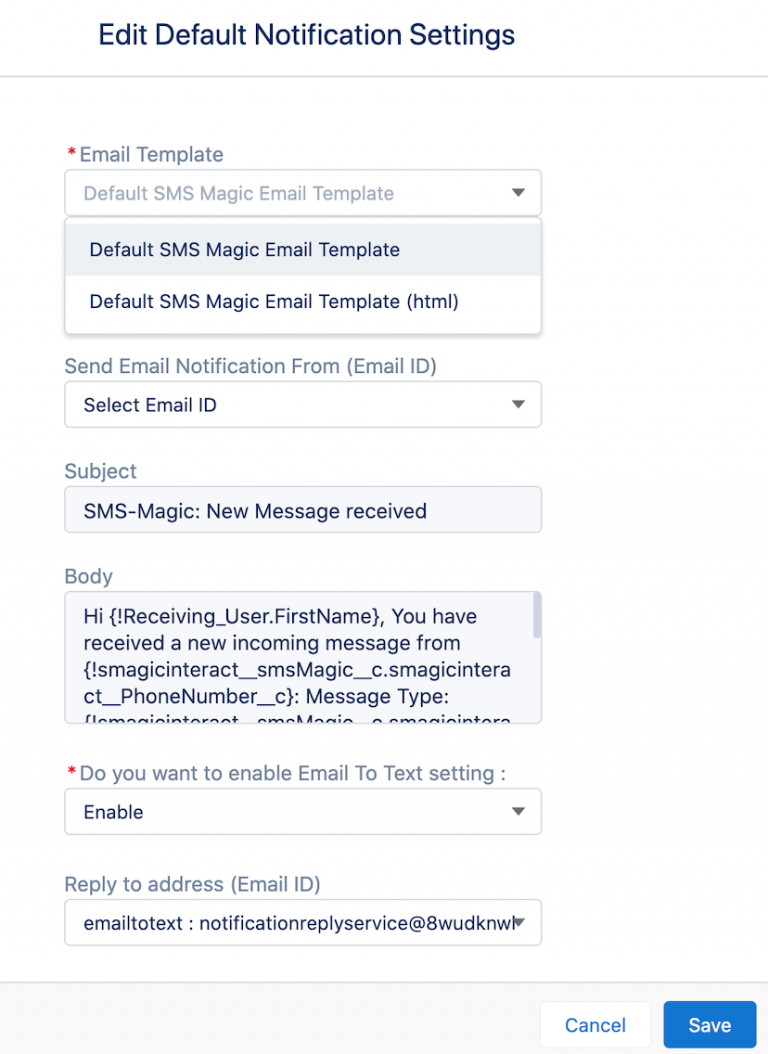
Task: Click the Send Email Notification From label
Action: pos(250,366)
